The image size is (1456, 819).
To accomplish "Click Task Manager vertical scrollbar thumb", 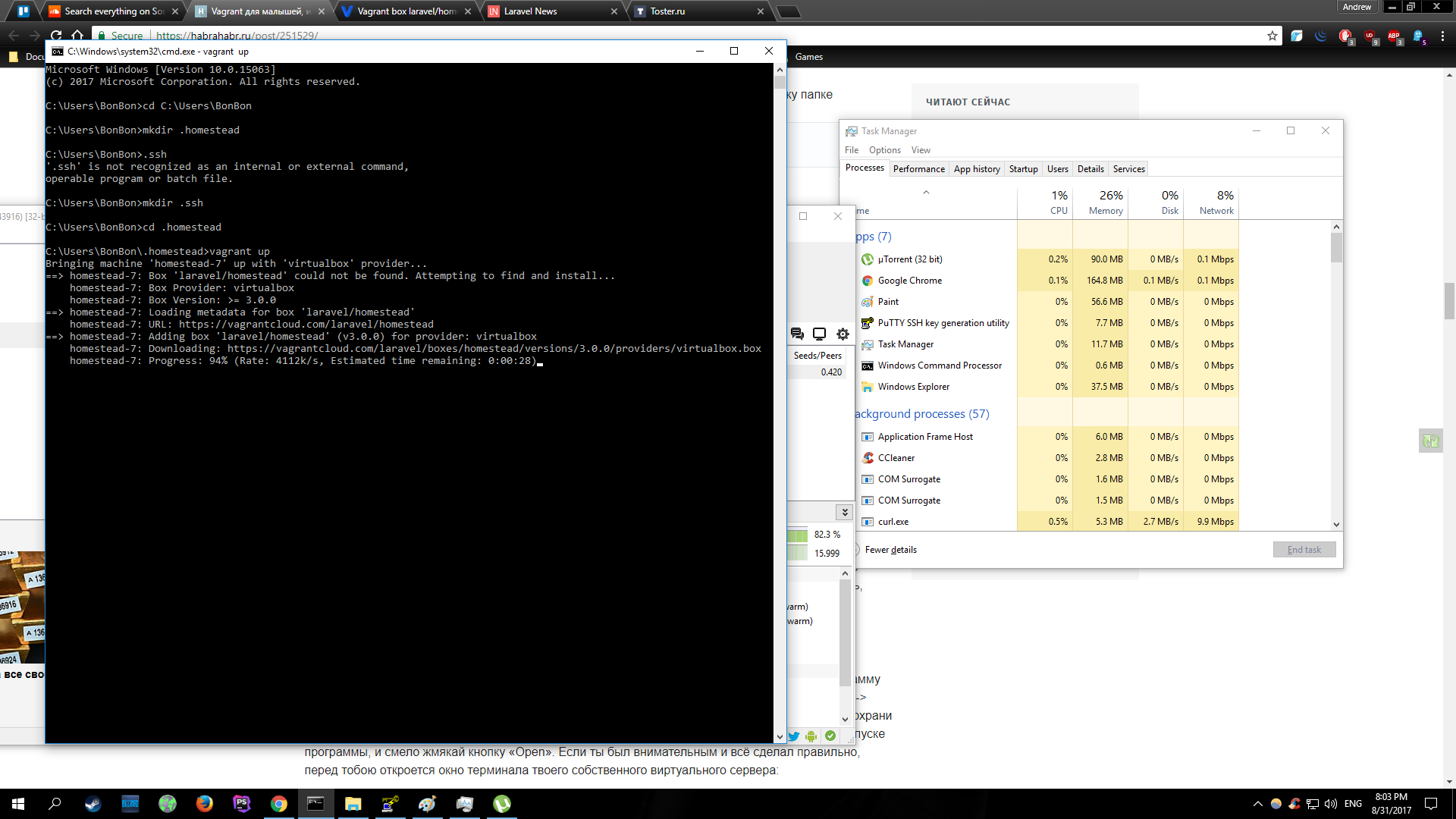I will [1336, 248].
